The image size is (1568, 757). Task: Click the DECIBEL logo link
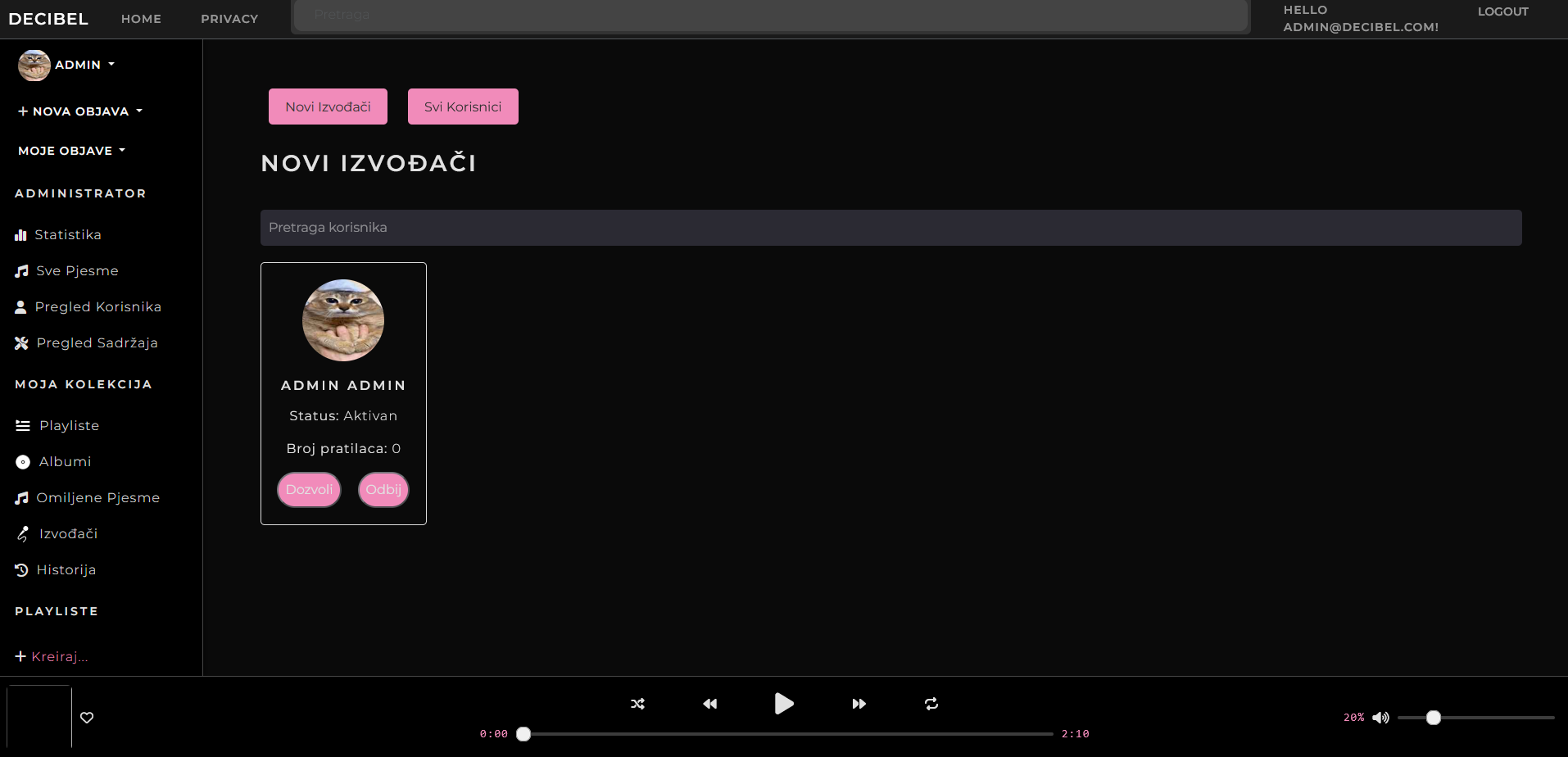pyautogui.click(x=48, y=19)
